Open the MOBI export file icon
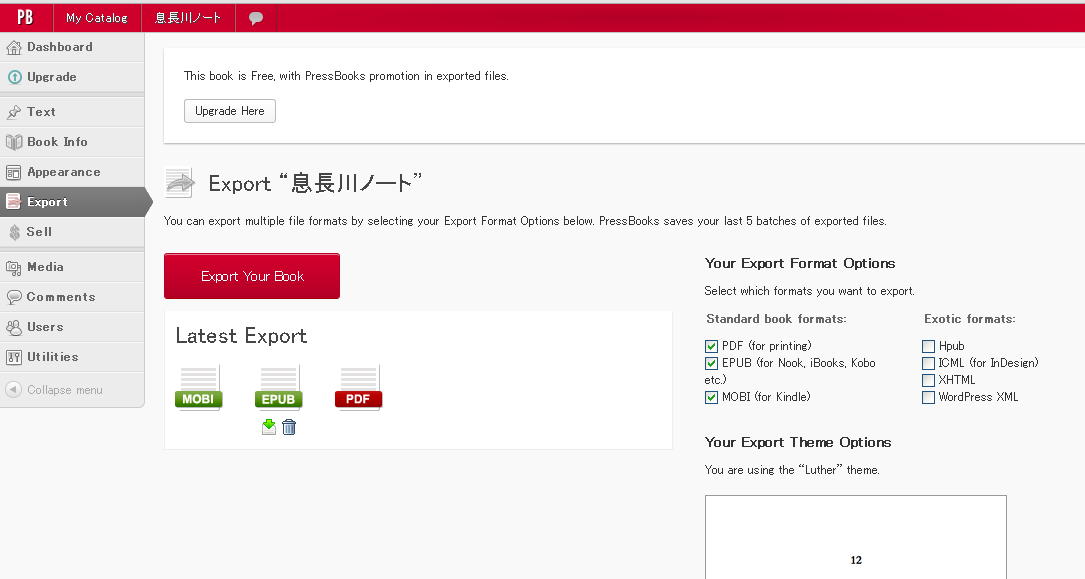Image resolution: width=1085 pixels, height=579 pixels. tap(199, 388)
